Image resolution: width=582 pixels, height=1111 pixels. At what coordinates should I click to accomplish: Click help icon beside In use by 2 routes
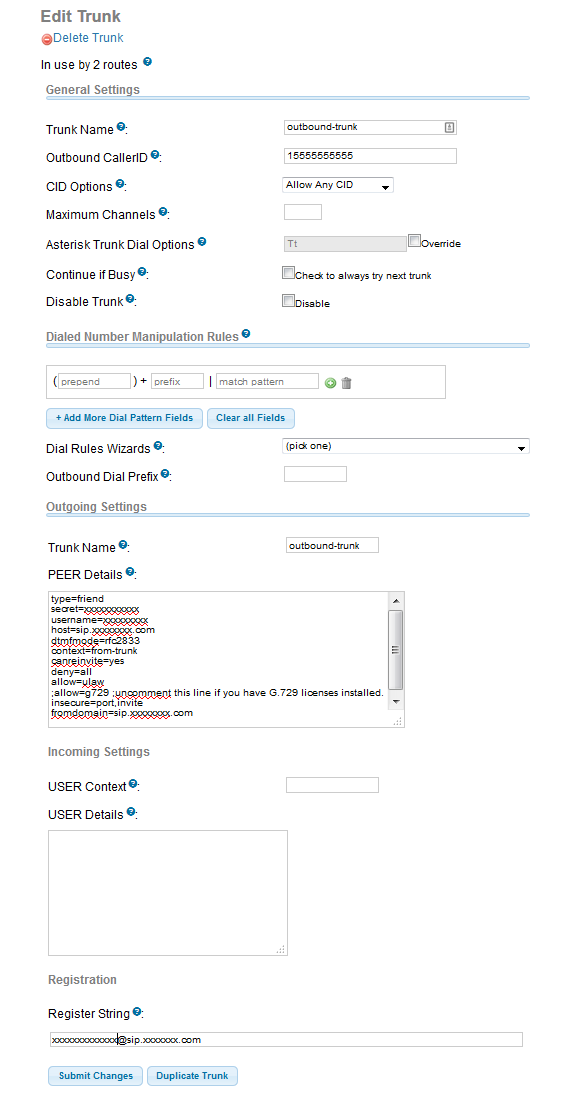pos(147,62)
